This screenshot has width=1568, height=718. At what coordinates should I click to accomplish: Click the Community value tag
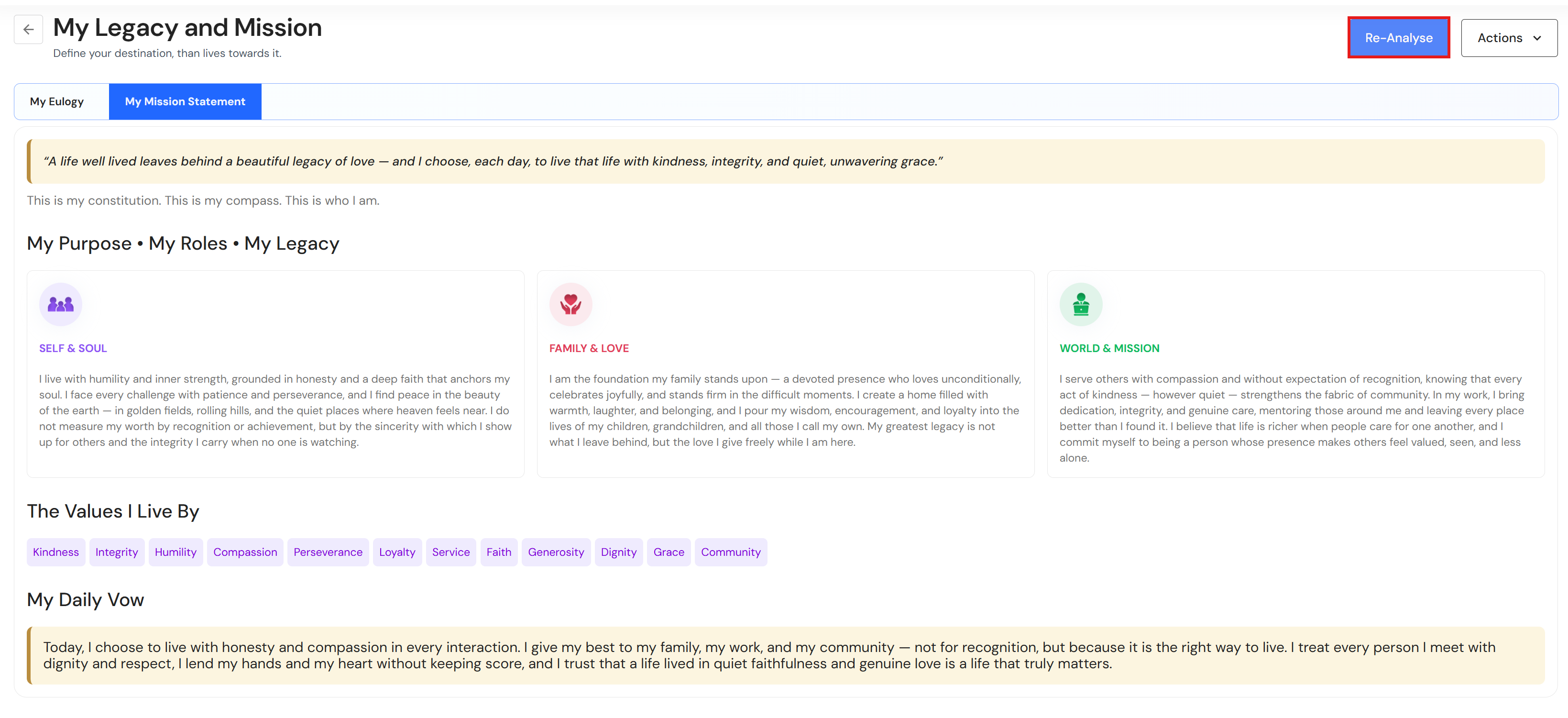(x=730, y=552)
